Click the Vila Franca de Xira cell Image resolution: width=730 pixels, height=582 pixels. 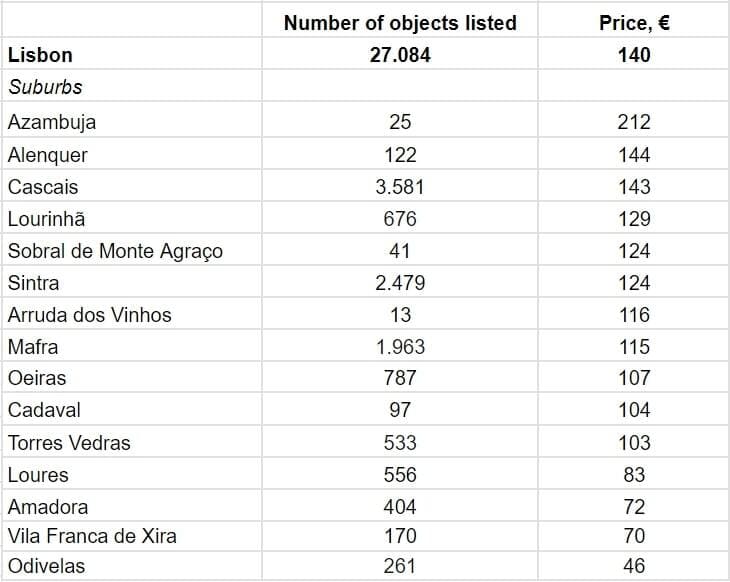click(92, 536)
